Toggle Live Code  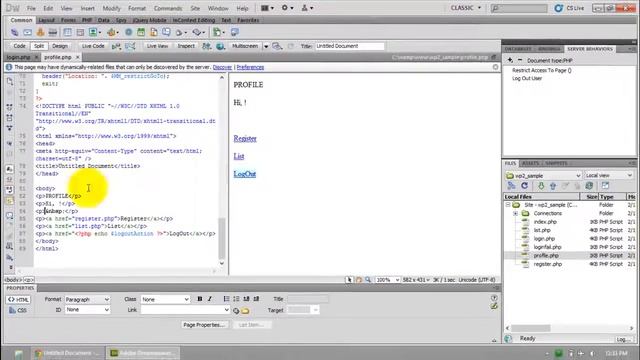point(93,46)
